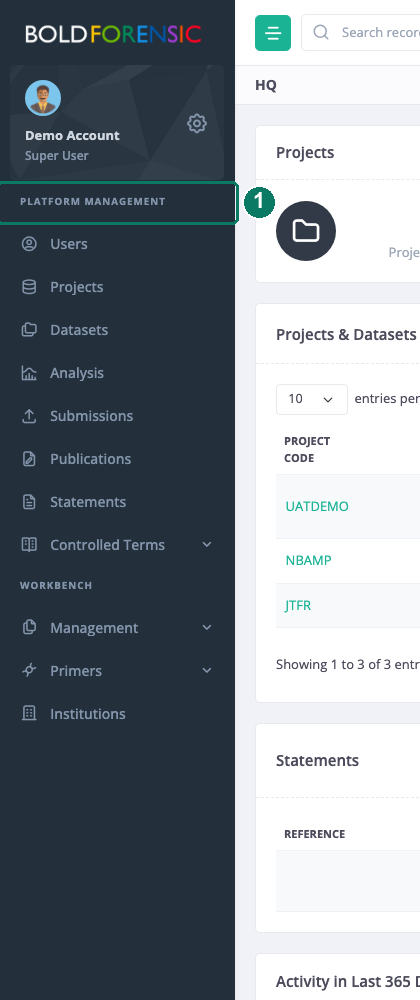Click the Super User role text
420x1000 pixels.
pyautogui.click(x=57, y=156)
